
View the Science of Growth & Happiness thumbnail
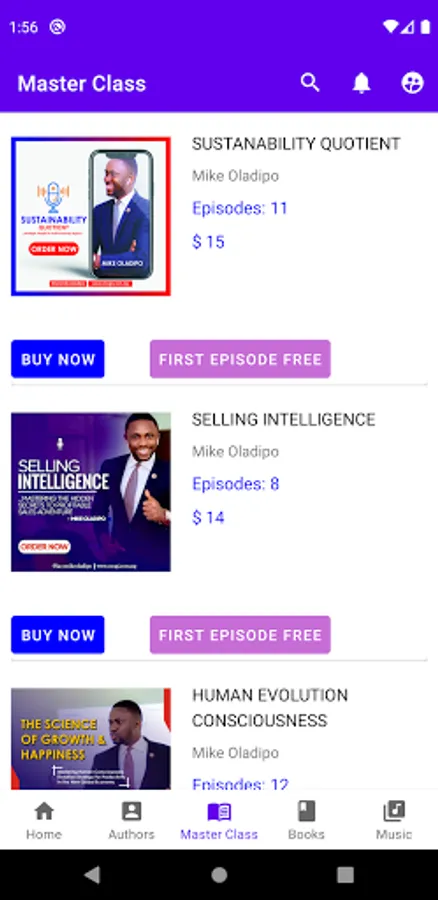pos(91,739)
